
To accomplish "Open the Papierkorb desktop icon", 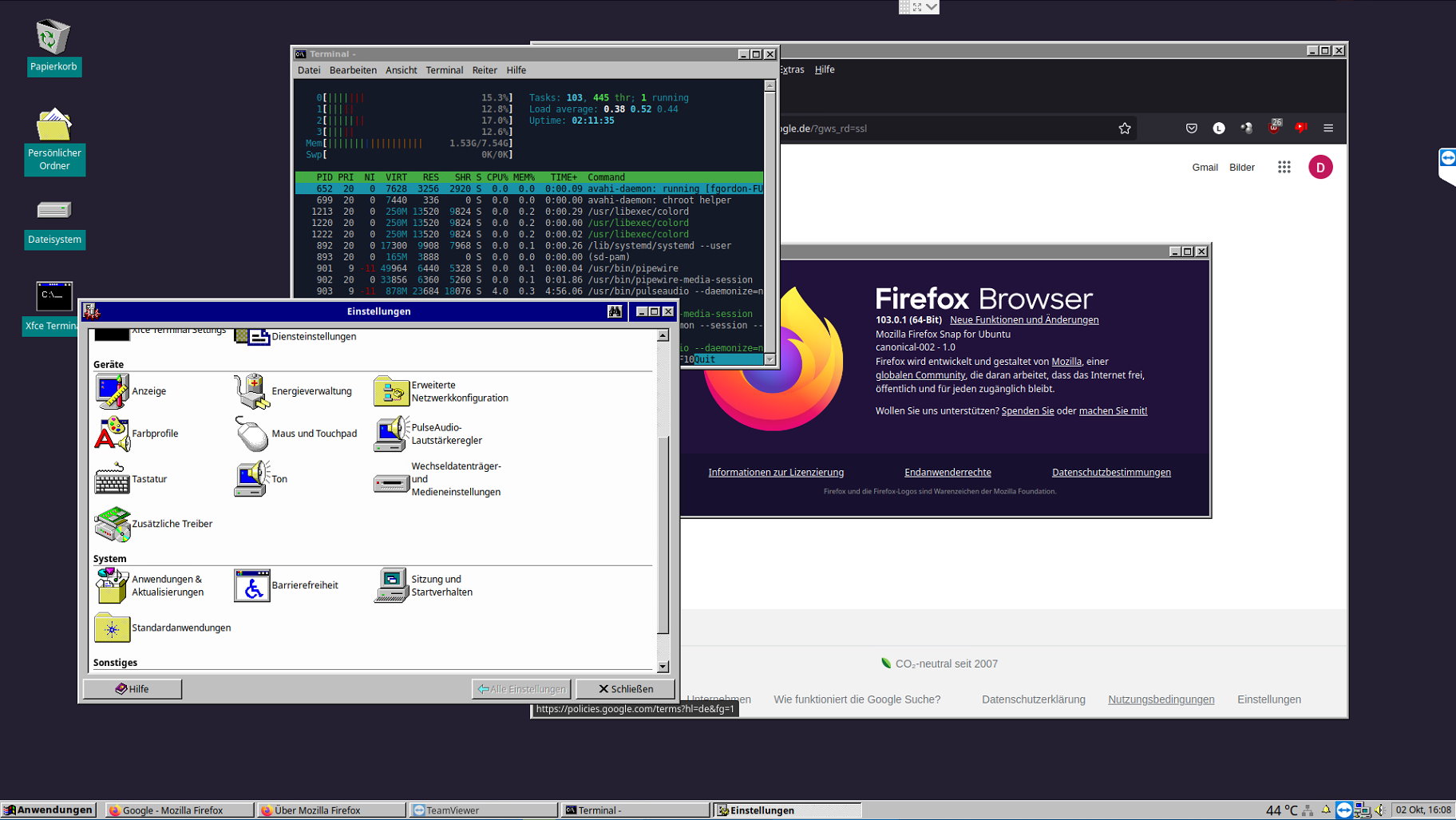I will (53, 47).
